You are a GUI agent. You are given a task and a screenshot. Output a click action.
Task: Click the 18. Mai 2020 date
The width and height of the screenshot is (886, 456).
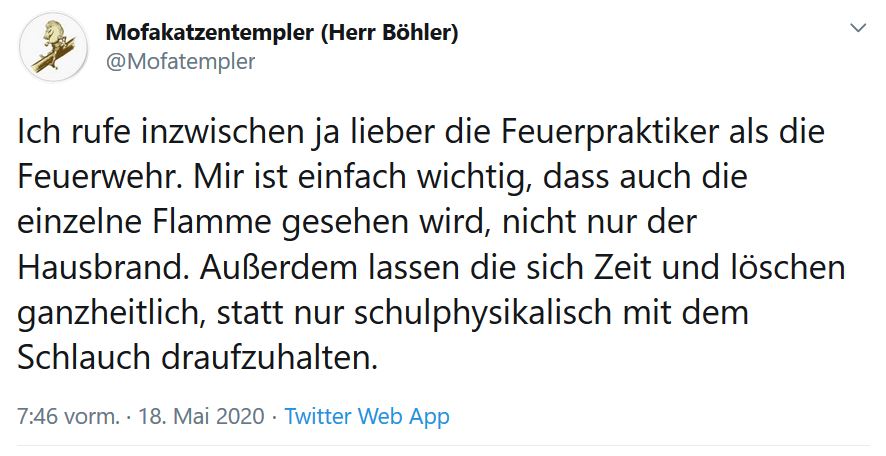tap(206, 416)
